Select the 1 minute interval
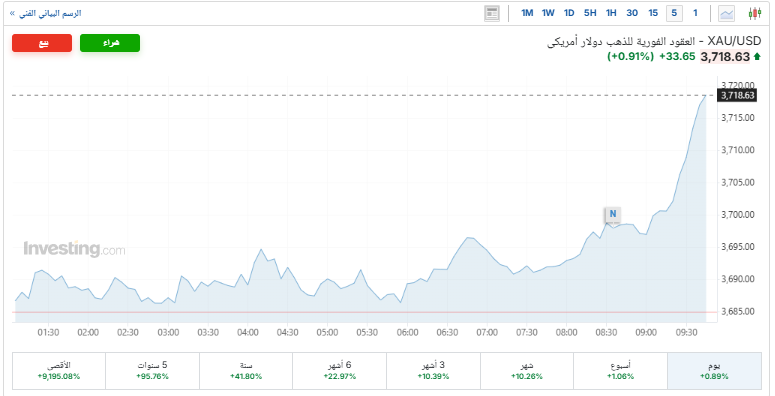Viewport: 775px width, 396px height. tap(695, 13)
